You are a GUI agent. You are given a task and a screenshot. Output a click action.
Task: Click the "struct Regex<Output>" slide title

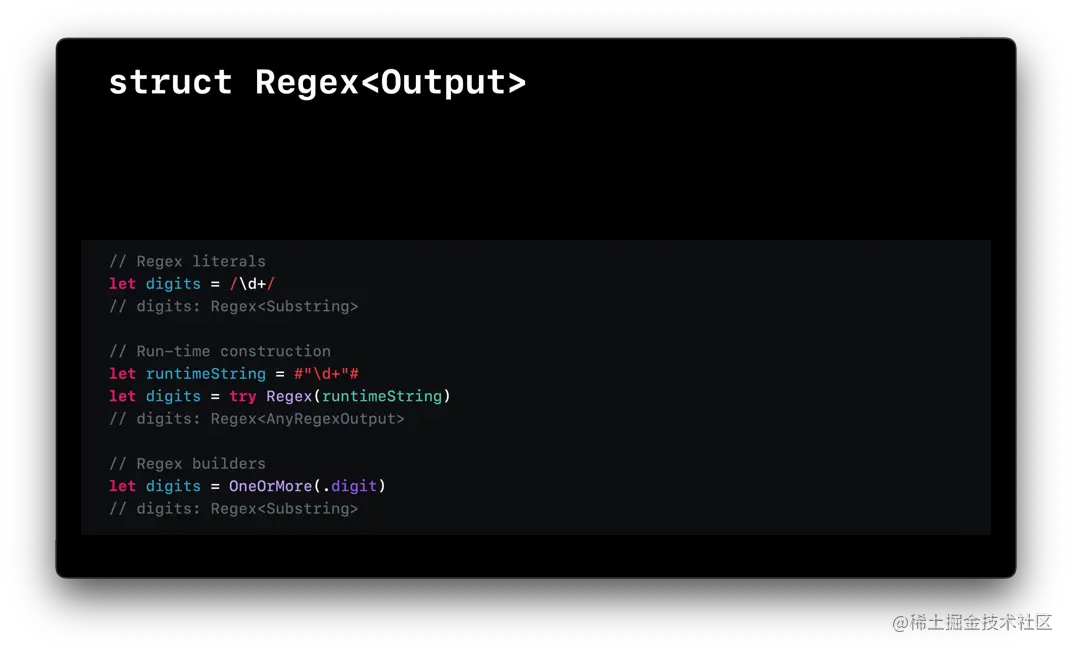pyautogui.click(x=316, y=82)
